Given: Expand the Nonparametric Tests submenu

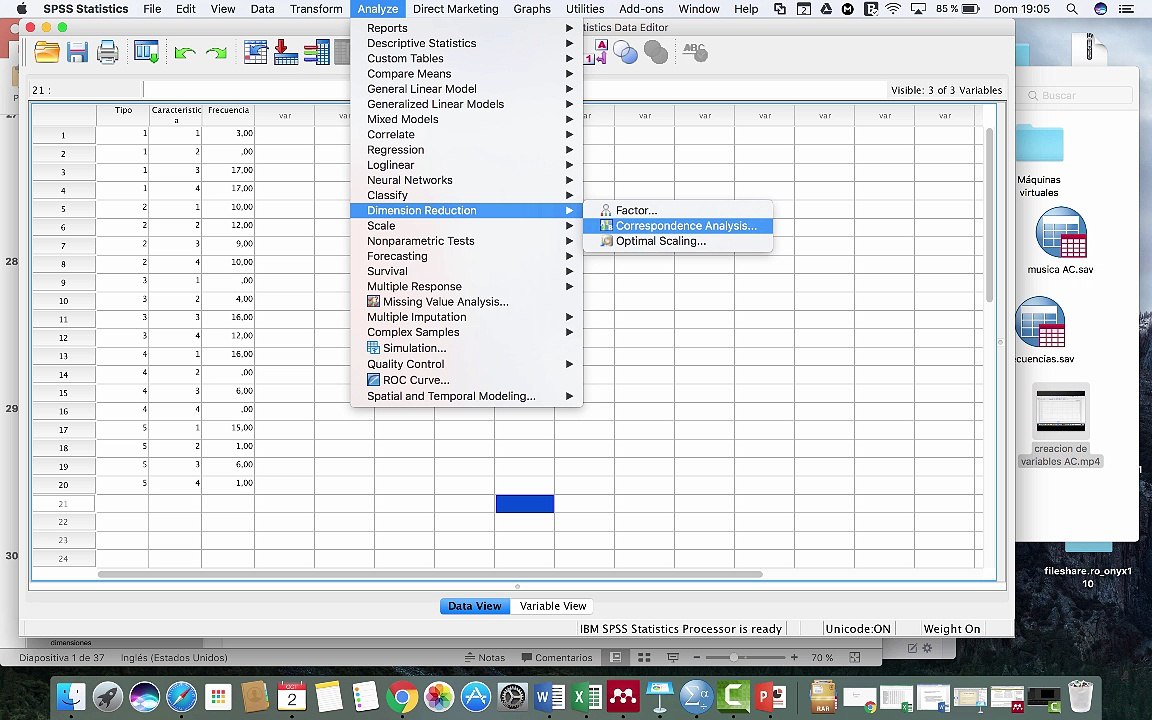Looking at the screenshot, I should (x=467, y=241).
